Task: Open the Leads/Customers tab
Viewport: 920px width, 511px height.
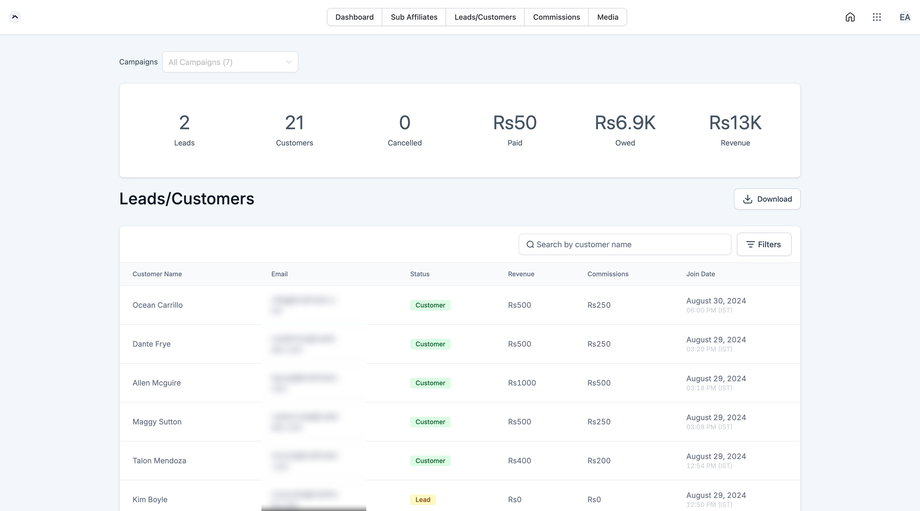Action: coord(485,17)
